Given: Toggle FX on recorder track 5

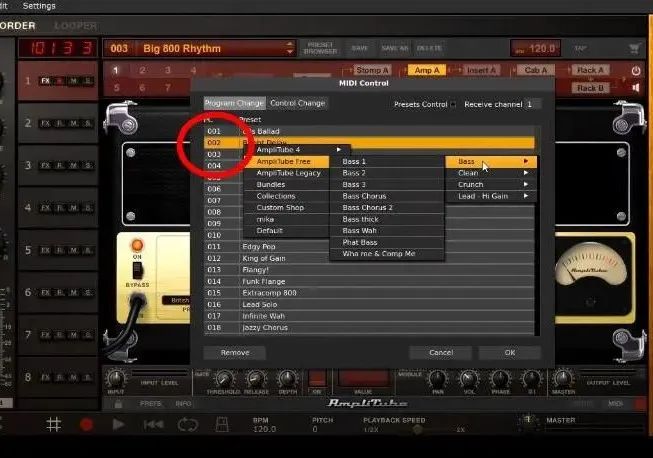Looking at the screenshot, I should click(x=45, y=250).
